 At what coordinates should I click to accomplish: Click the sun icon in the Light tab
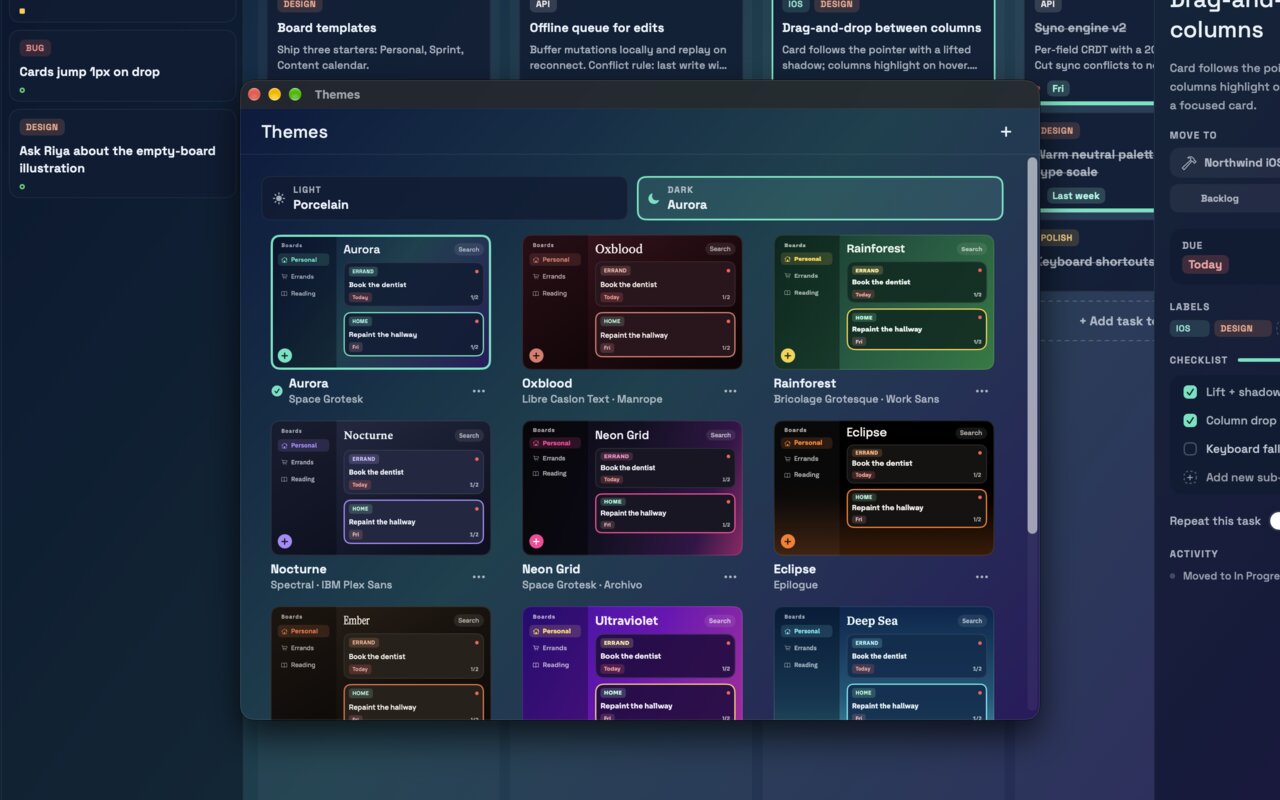coord(279,198)
